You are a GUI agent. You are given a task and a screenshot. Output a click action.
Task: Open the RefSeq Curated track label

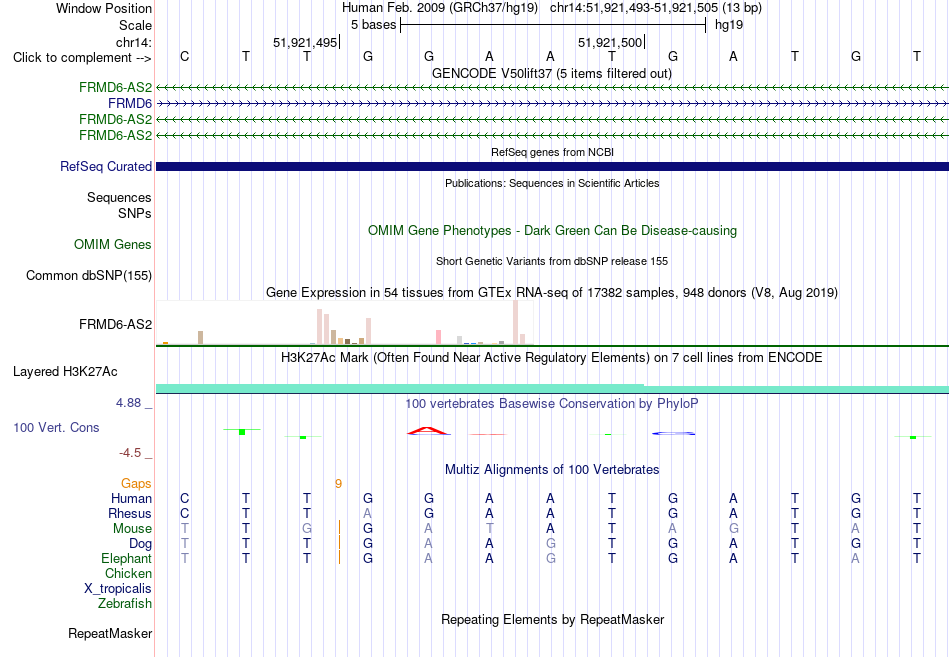106,166
